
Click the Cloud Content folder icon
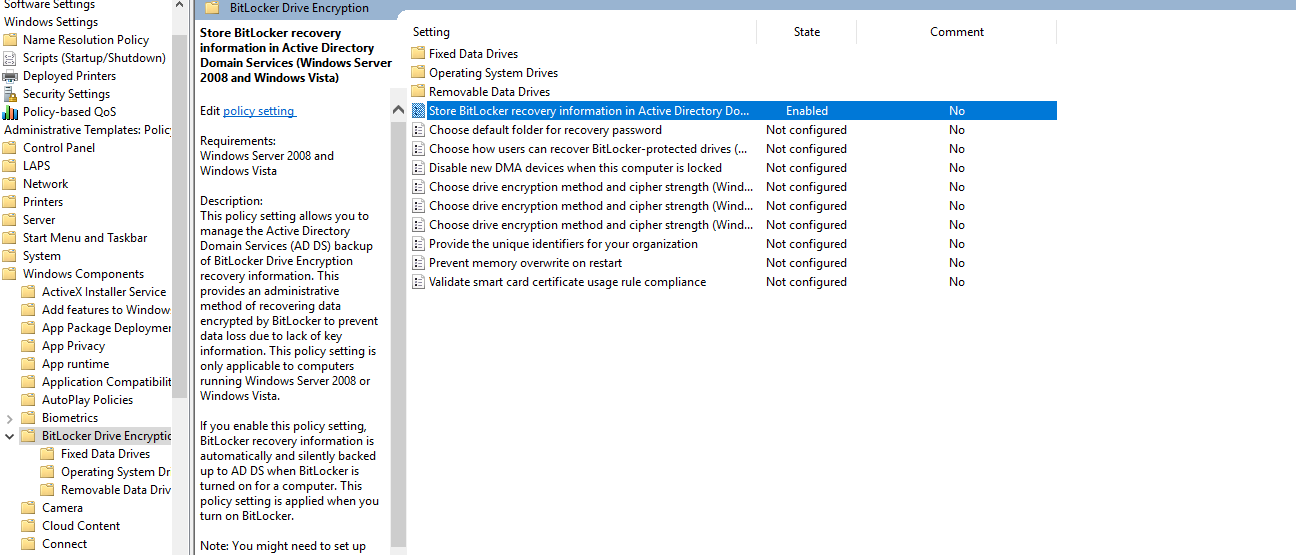[x=29, y=526]
